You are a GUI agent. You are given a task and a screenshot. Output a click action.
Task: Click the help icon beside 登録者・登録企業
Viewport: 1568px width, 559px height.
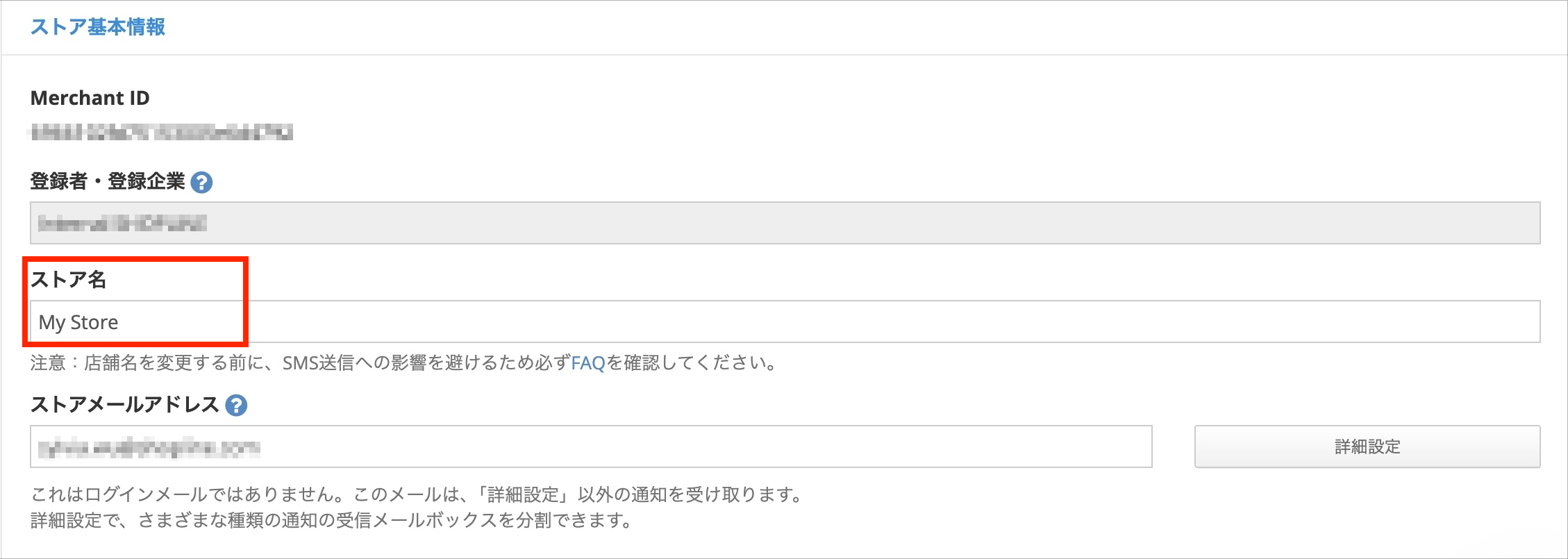point(201,182)
